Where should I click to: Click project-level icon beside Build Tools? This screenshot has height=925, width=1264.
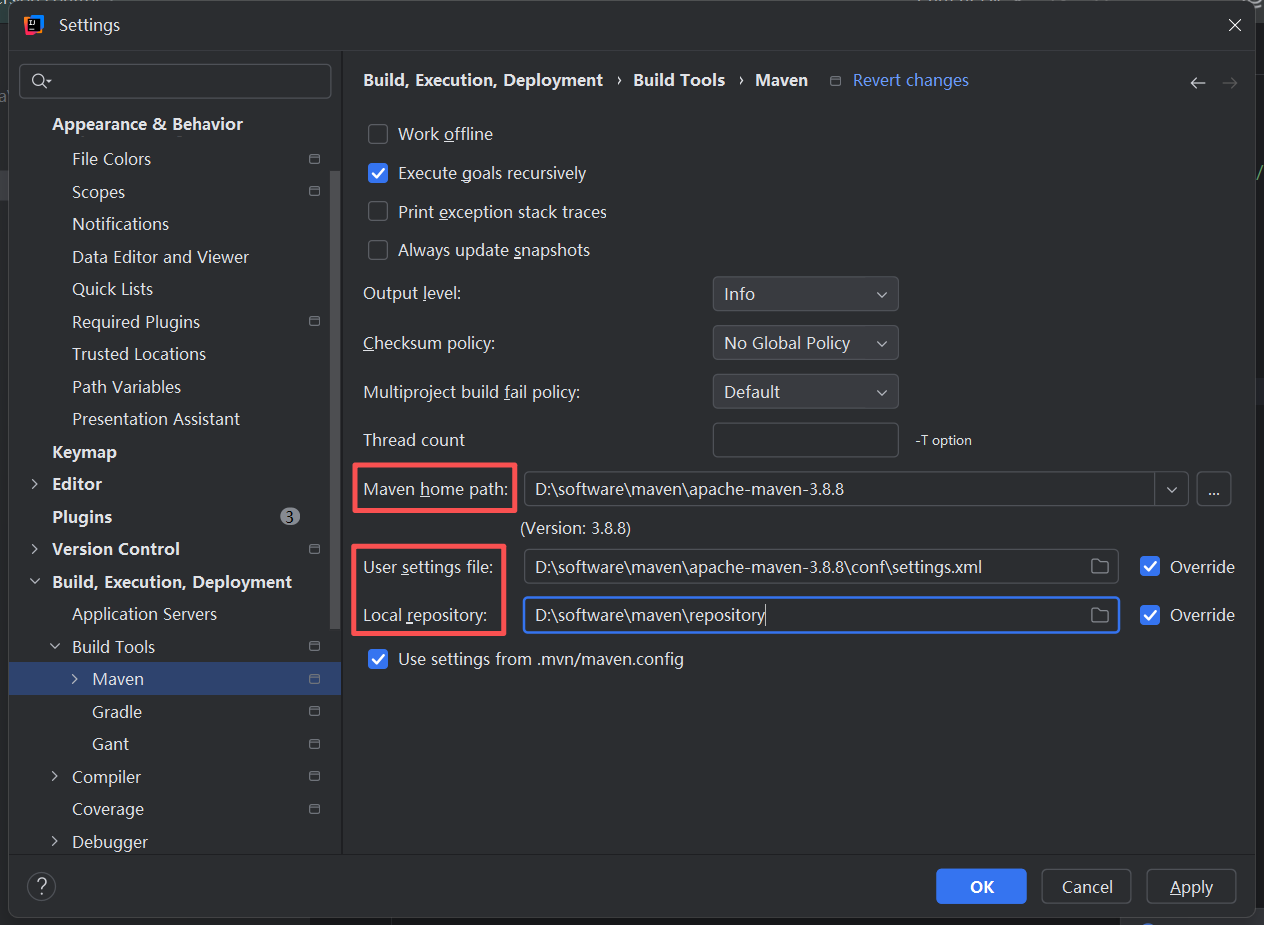(314, 646)
